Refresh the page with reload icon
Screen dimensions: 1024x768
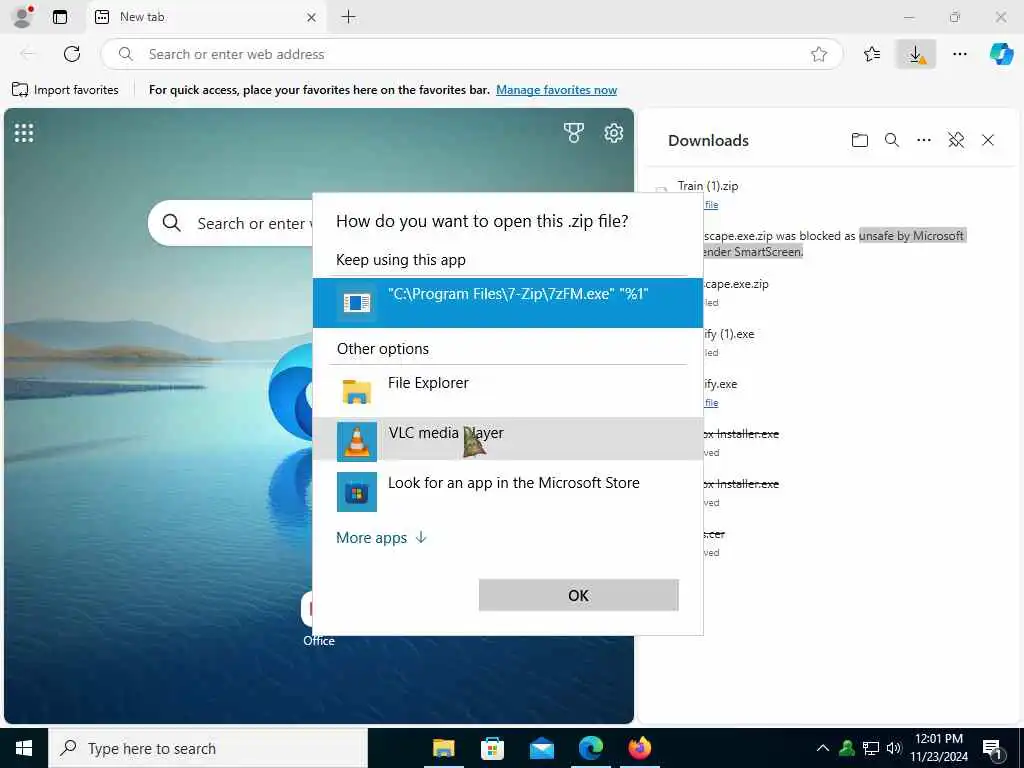point(72,54)
